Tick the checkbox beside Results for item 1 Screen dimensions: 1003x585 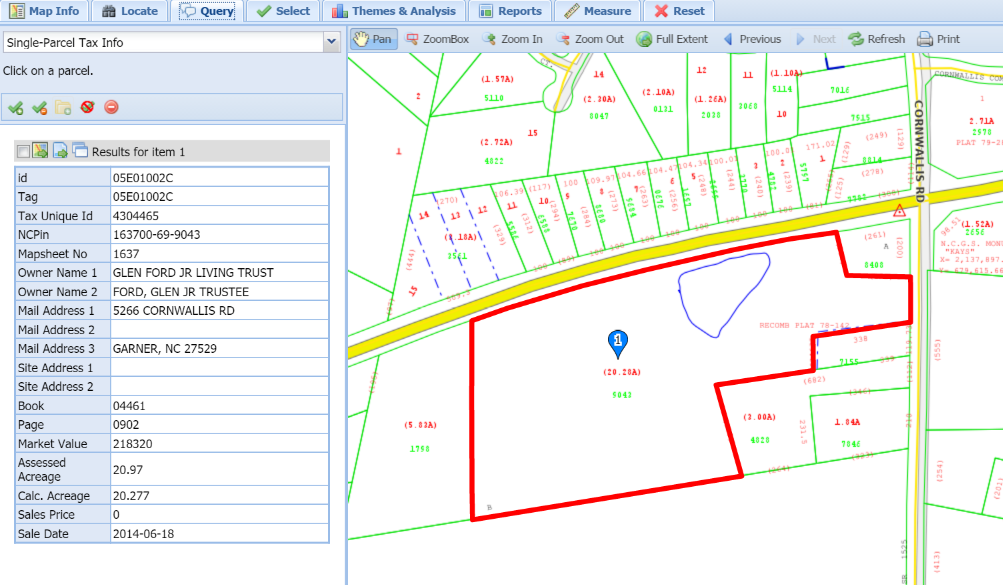23,151
